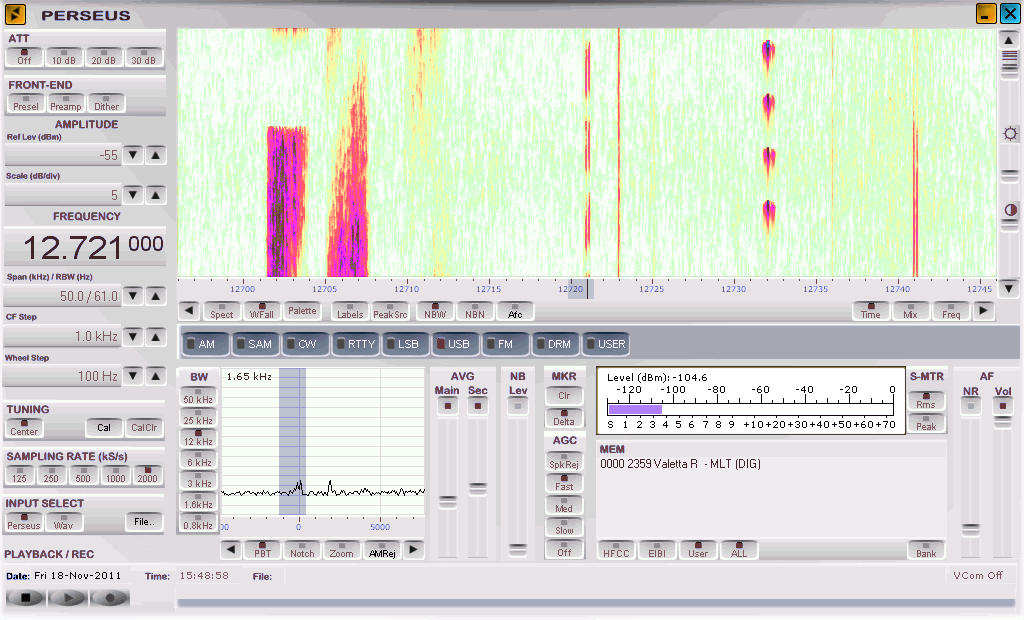
Task: Click the Perseus logo icon in title bar
Action: click(x=15, y=15)
